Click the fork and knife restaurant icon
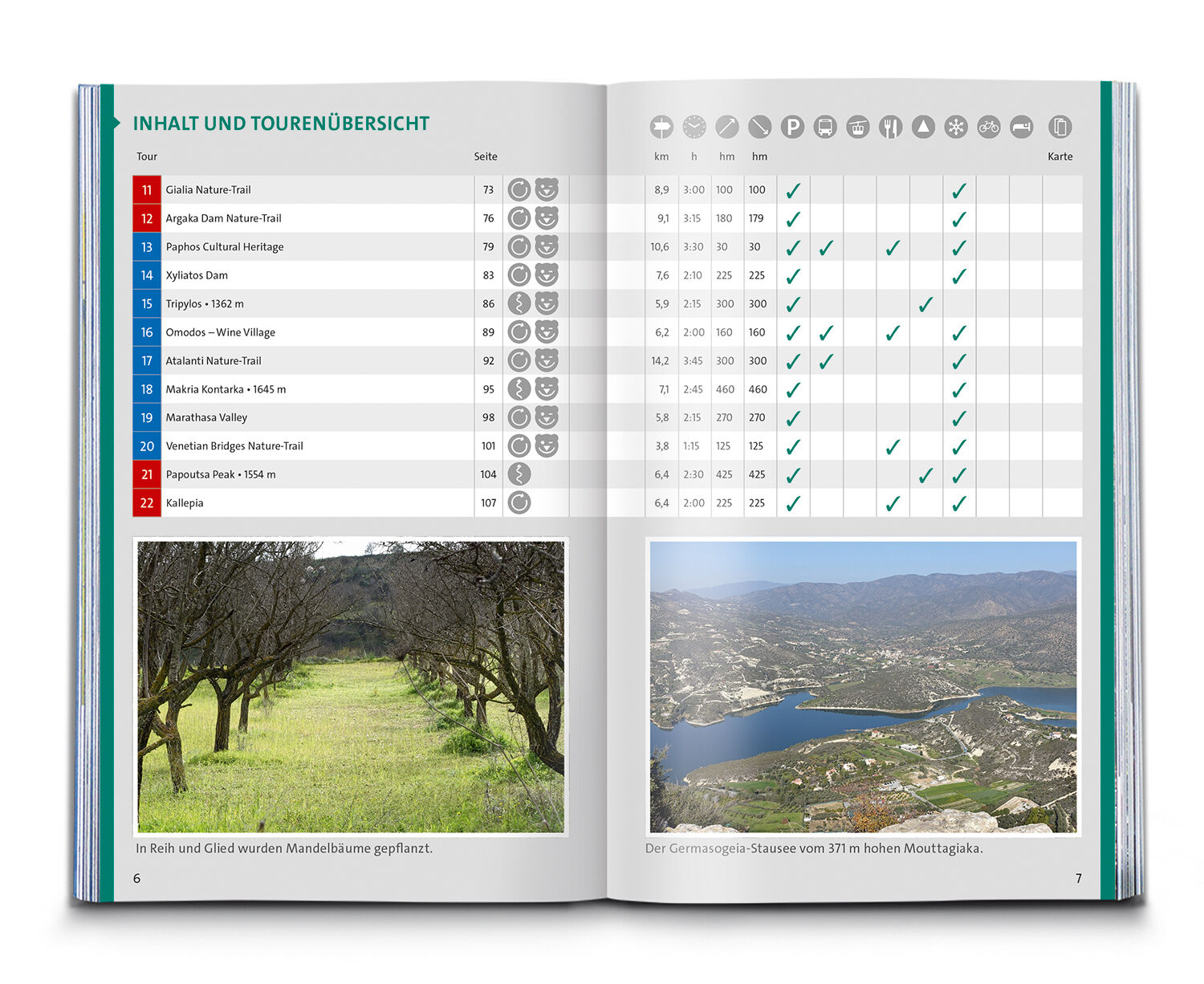 tap(890, 127)
